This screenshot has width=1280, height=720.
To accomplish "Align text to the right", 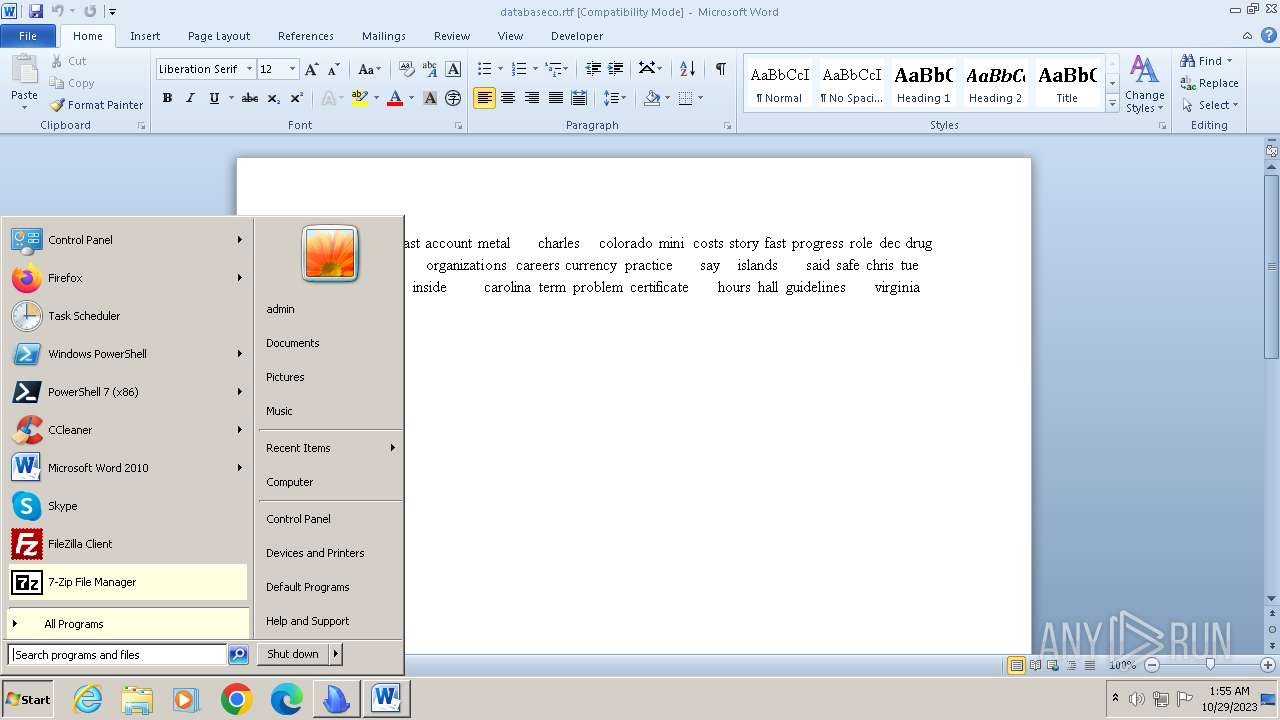I will [531, 98].
